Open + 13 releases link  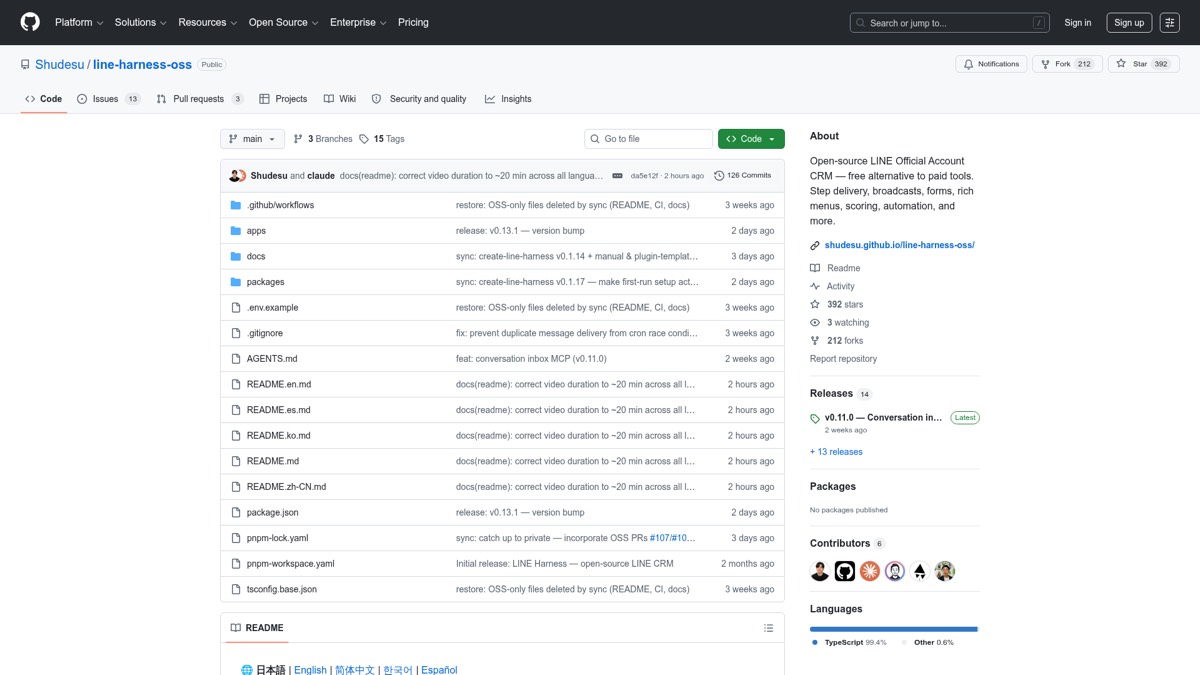[x=836, y=452]
